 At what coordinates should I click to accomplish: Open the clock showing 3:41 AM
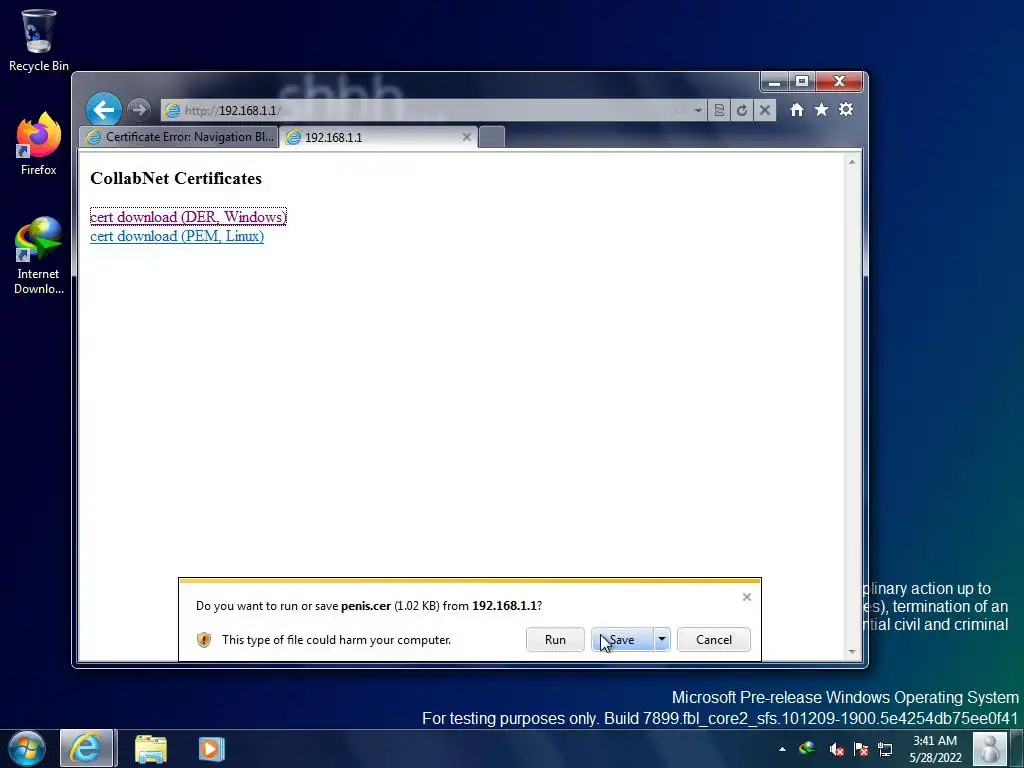point(935,749)
